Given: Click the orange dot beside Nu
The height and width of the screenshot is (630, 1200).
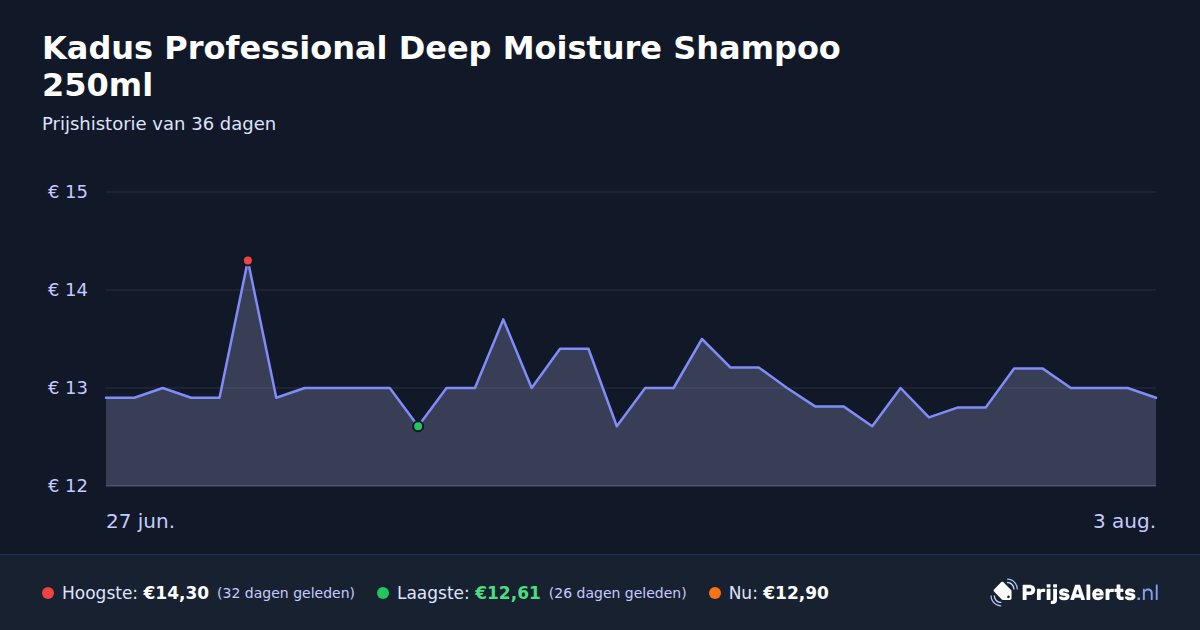Looking at the screenshot, I should tap(715, 593).
